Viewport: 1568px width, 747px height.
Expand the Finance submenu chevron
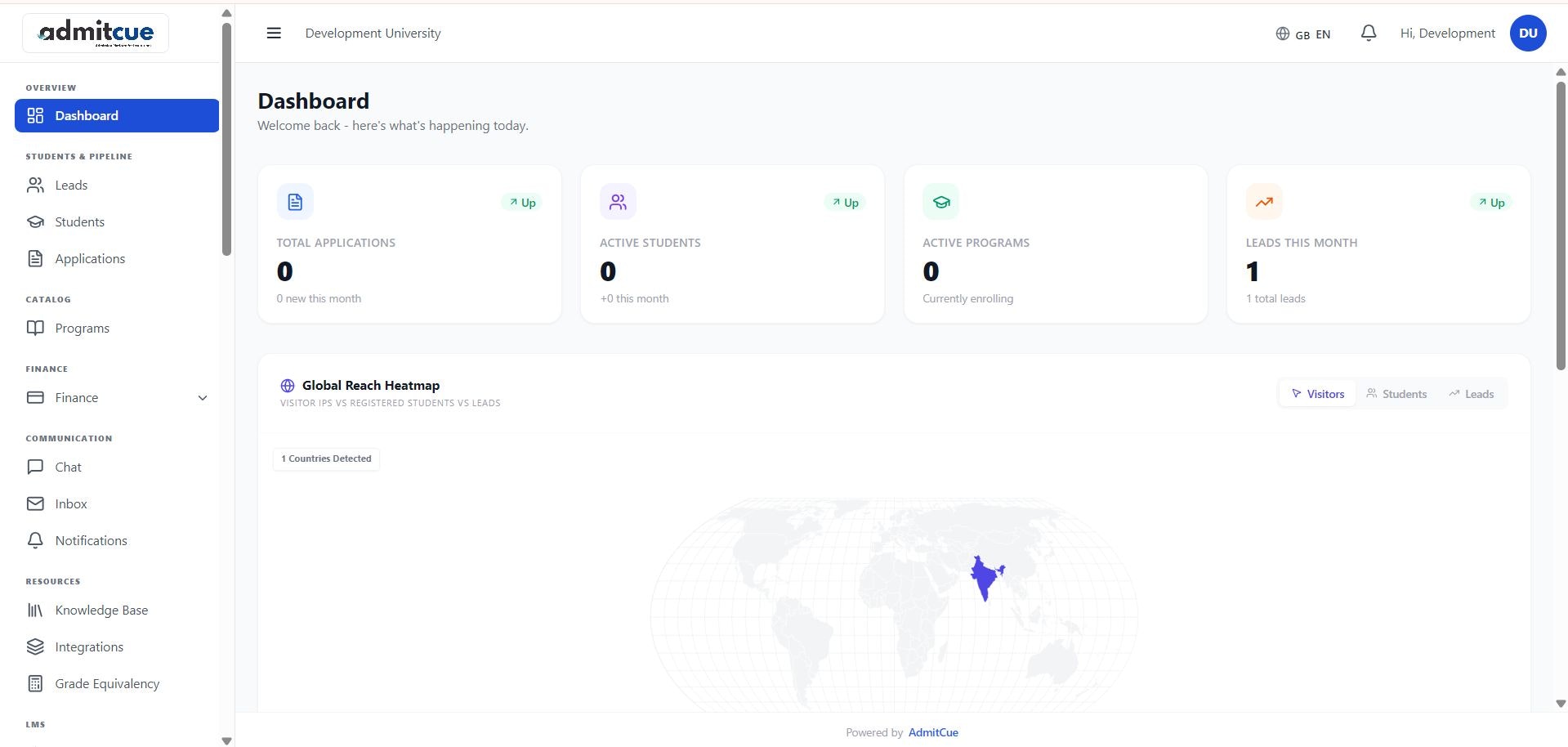(x=203, y=398)
